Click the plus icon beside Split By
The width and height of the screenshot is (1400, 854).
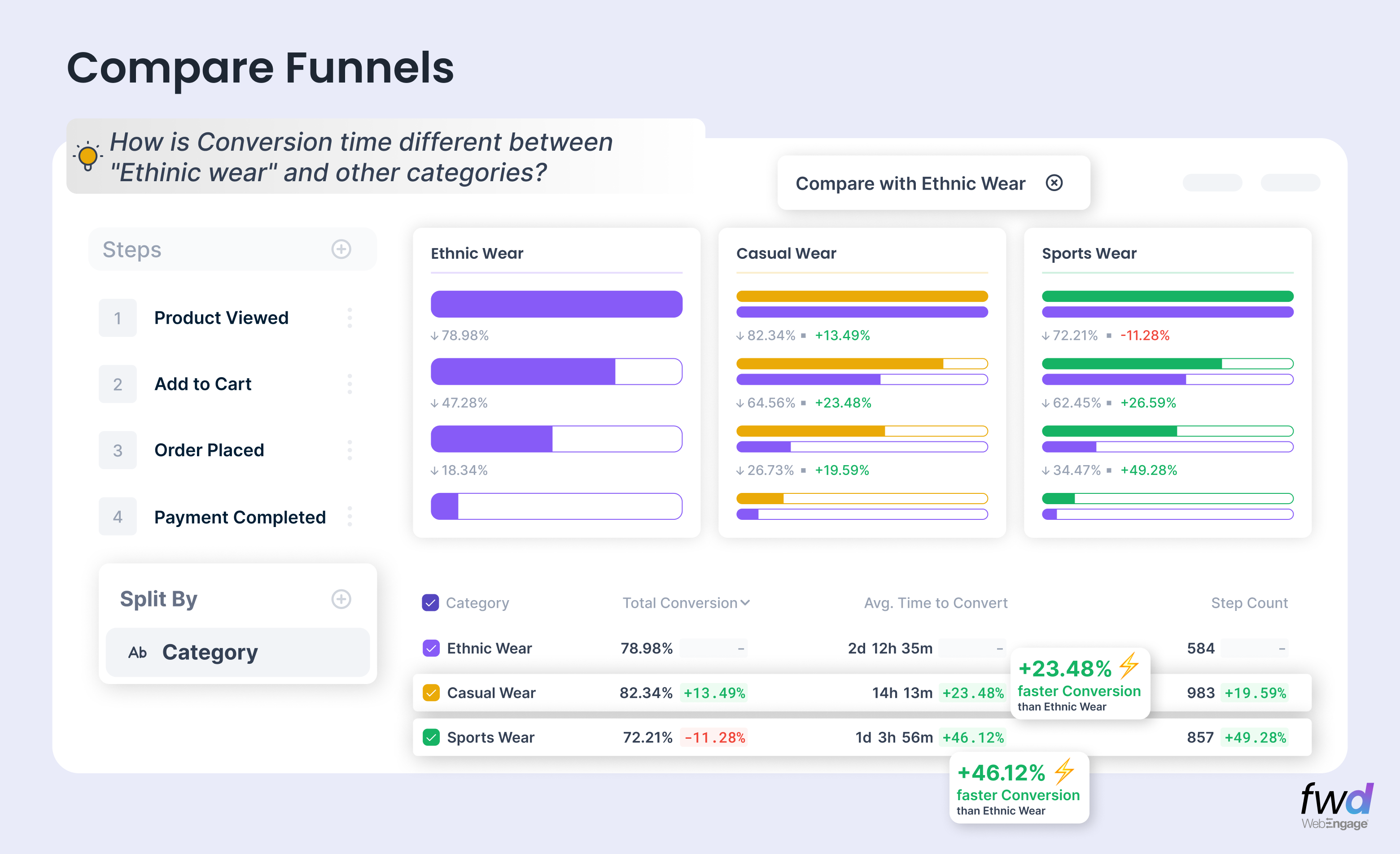(x=341, y=599)
